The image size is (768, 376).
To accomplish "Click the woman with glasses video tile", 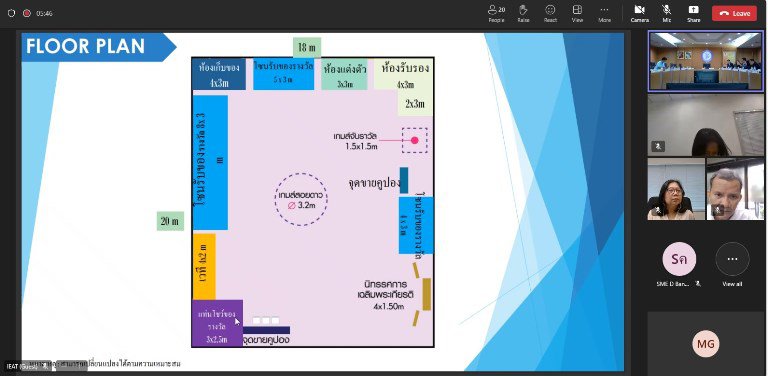I will tap(676, 188).
